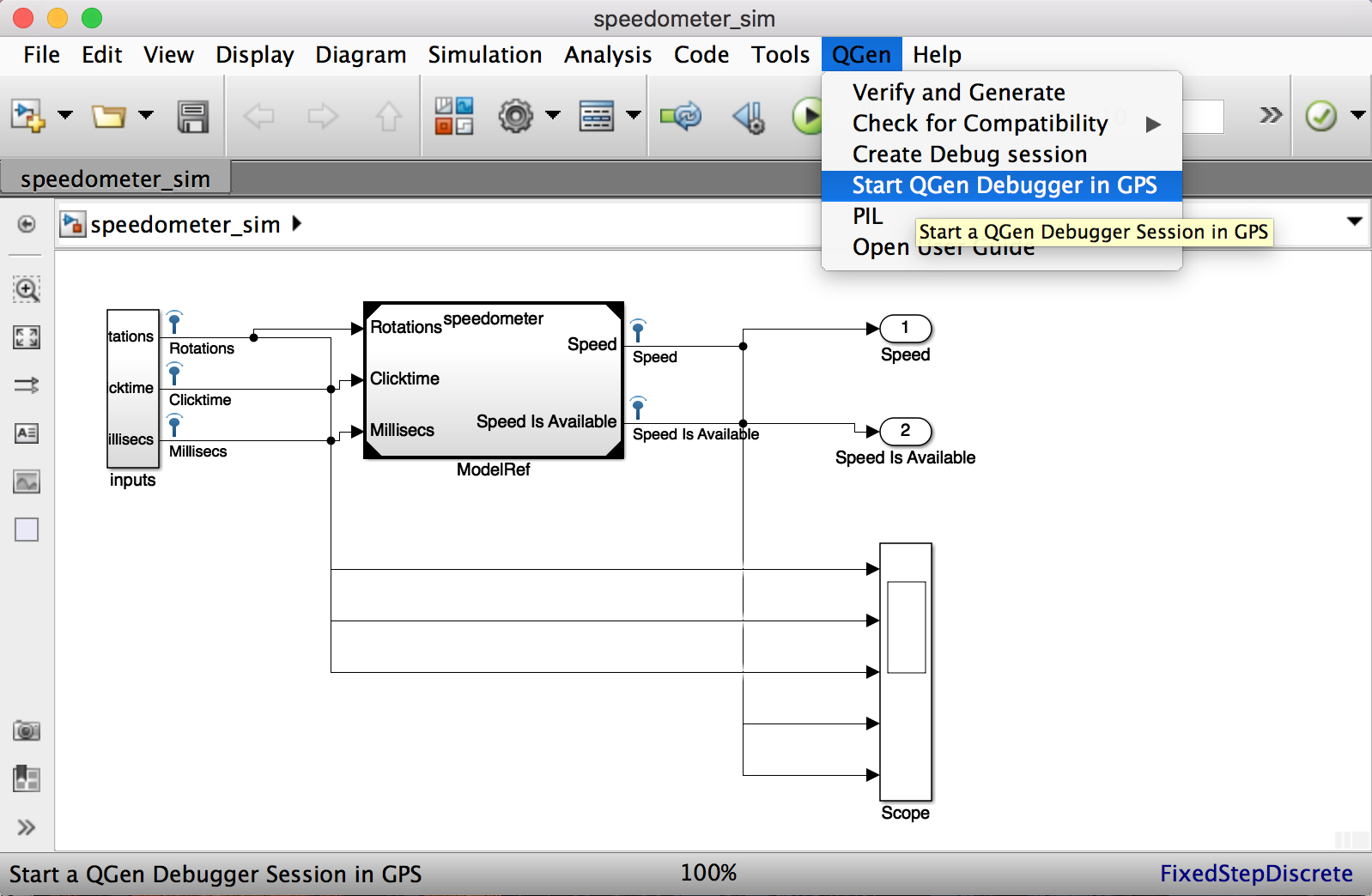
Task: Expand the Open folder dropdown arrow
Action: tap(146, 115)
